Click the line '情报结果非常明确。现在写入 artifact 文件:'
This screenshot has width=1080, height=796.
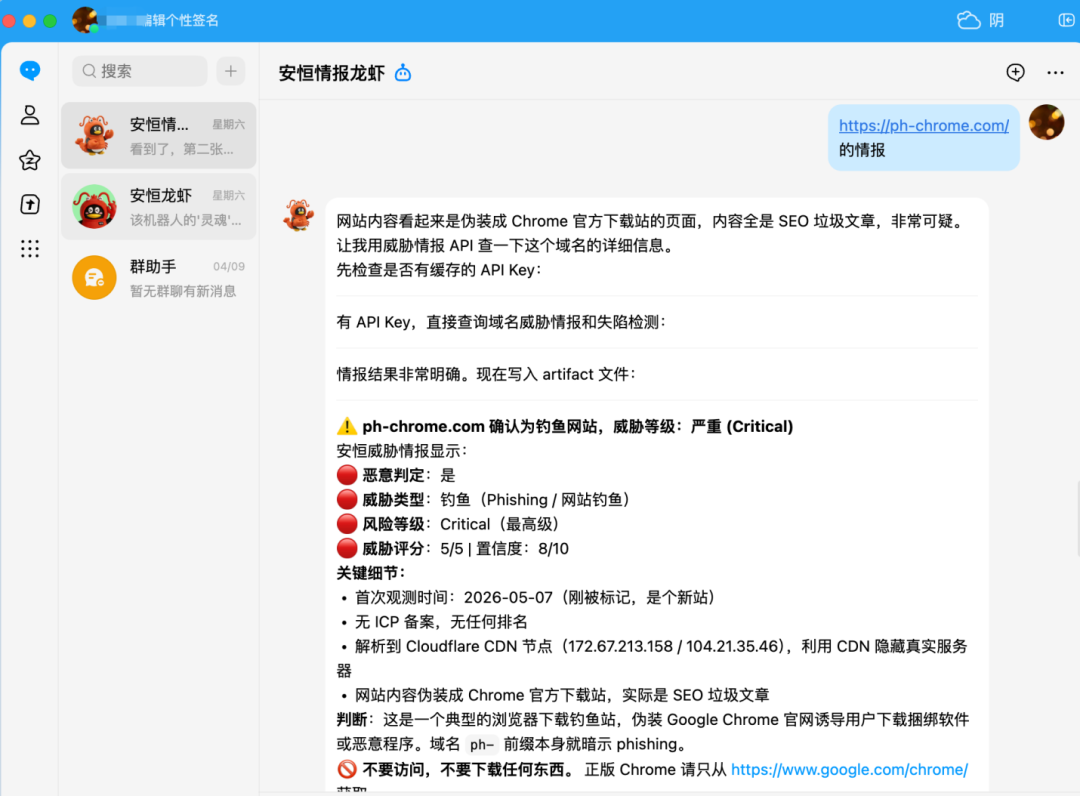(x=486, y=374)
